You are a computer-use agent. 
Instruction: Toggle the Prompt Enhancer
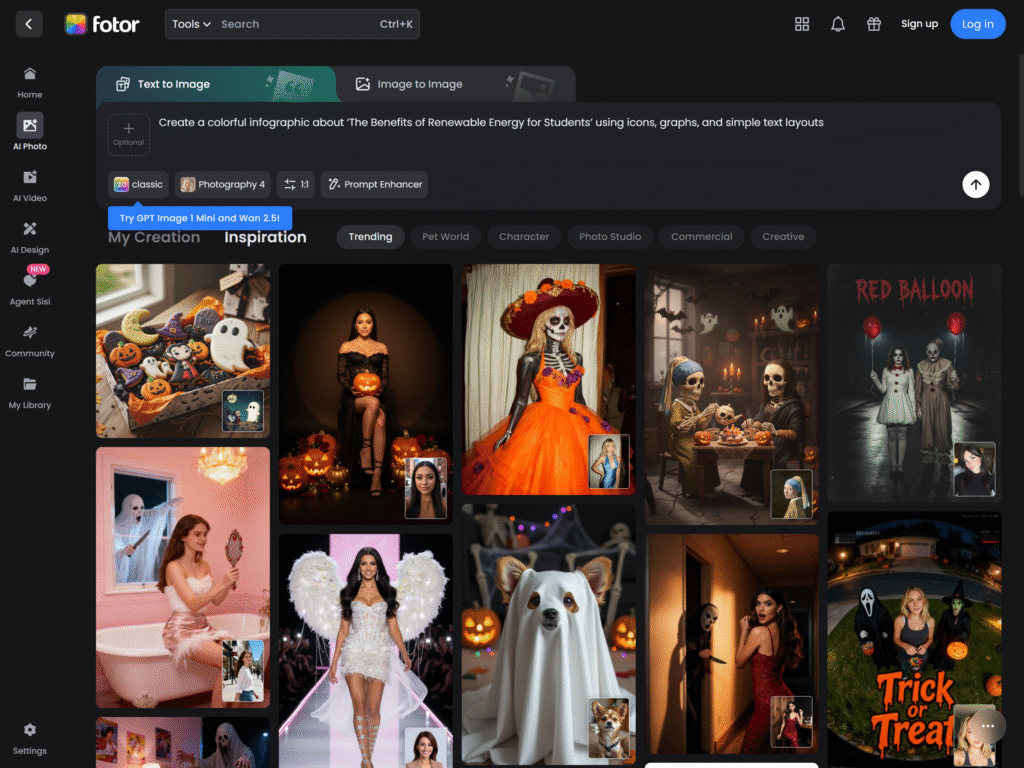[375, 184]
